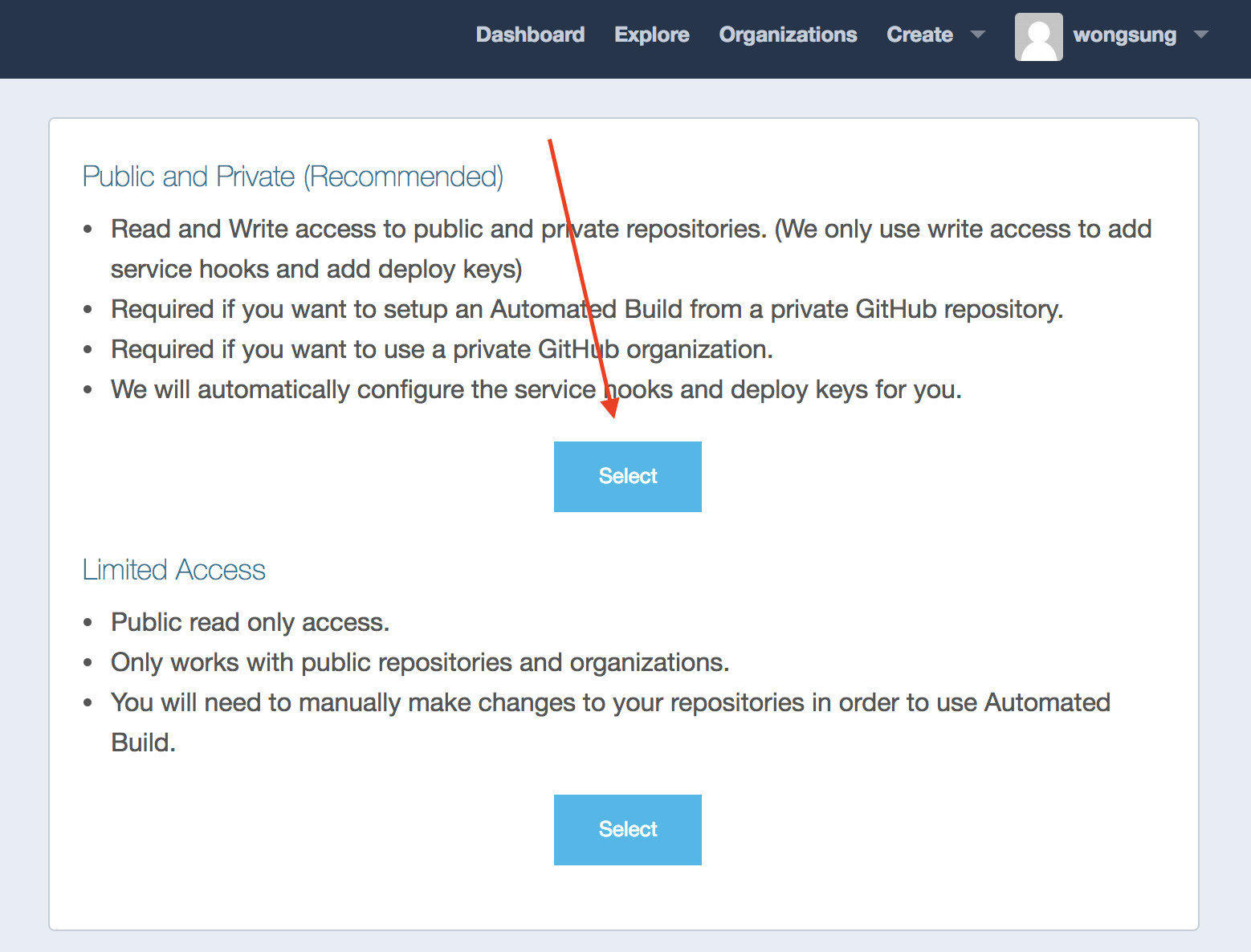
Task: Expand the Create dropdown arrow
Action: click(978, 35)
